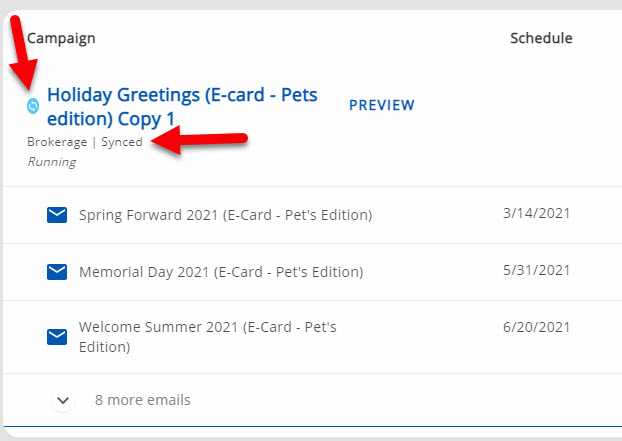Expand the list with the chevron arrow
The image size is (622, 441).
63,400
